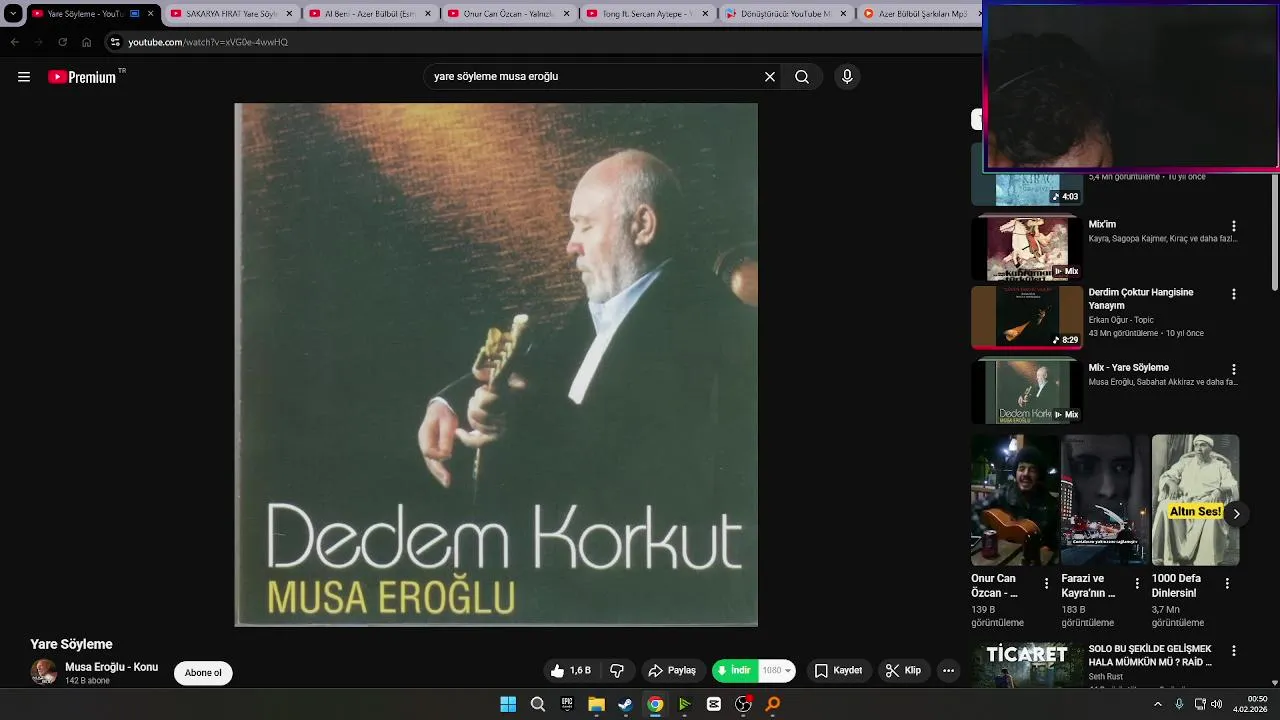
Task: Show next shorts with right chevron
Action: (x=1236, y=514)
